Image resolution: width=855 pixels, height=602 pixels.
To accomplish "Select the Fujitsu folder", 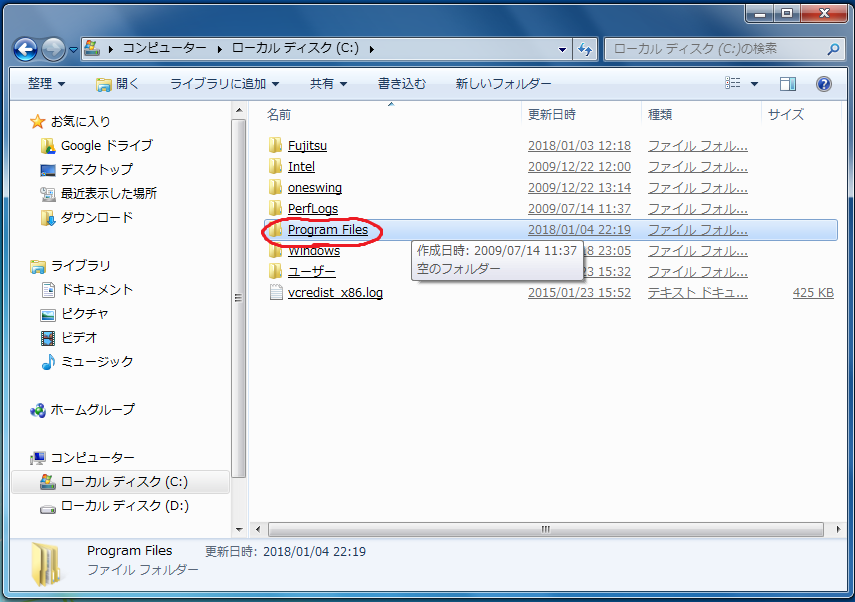I will pyautogui.click(x=307, y=146).
